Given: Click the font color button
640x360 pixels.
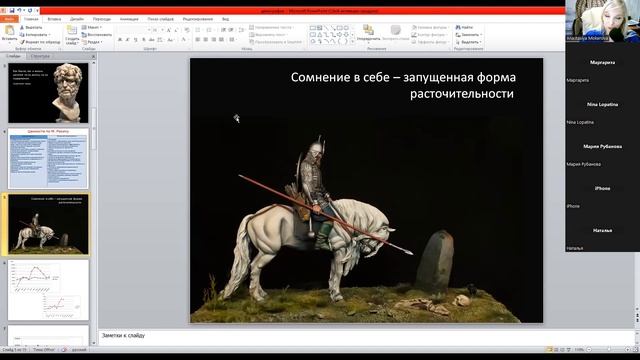Looking at the screenshot, I should [184, 40].
